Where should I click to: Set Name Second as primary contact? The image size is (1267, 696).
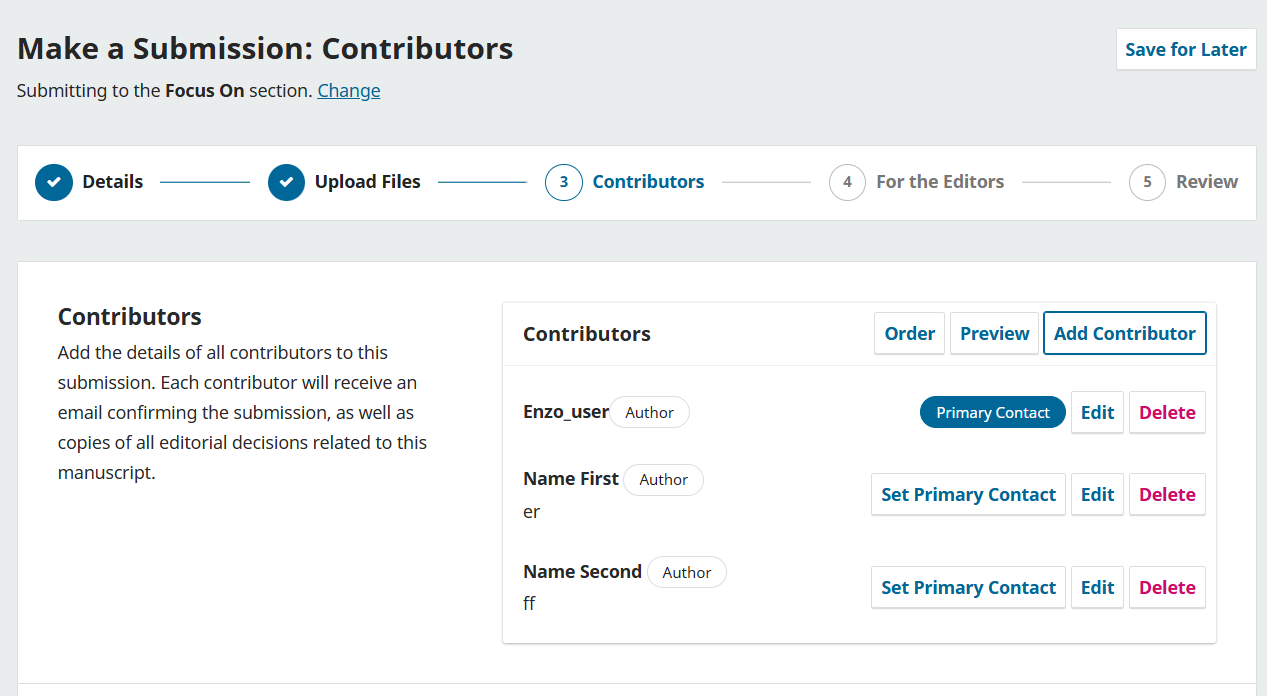[x=968, y=588]
